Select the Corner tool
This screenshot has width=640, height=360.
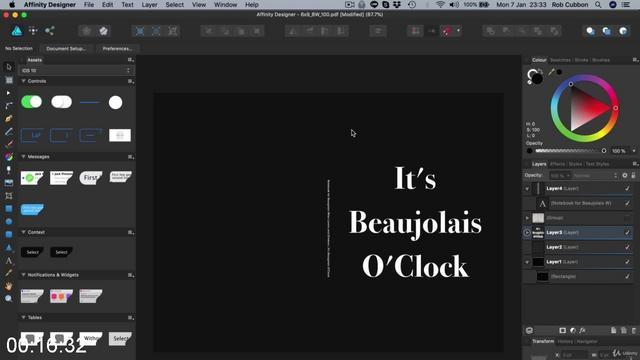click(x=9, y=106)
